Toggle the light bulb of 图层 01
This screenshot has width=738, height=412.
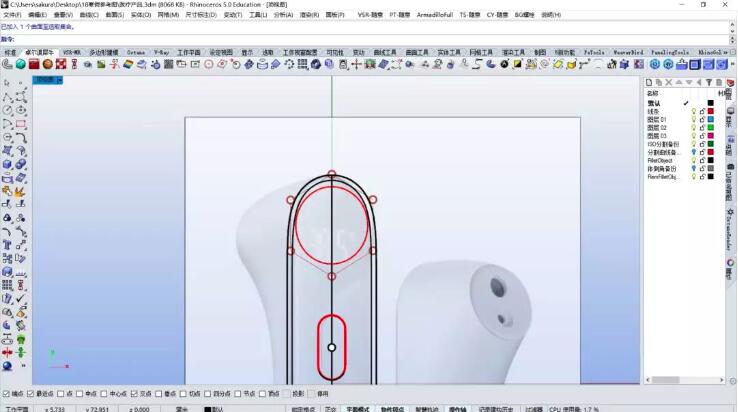click(x=693, y=120)
